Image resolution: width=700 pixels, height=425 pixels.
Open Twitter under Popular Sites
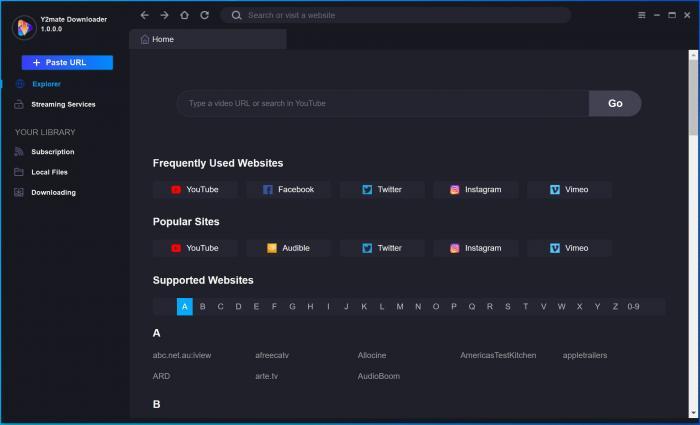(x=382, y=248)
